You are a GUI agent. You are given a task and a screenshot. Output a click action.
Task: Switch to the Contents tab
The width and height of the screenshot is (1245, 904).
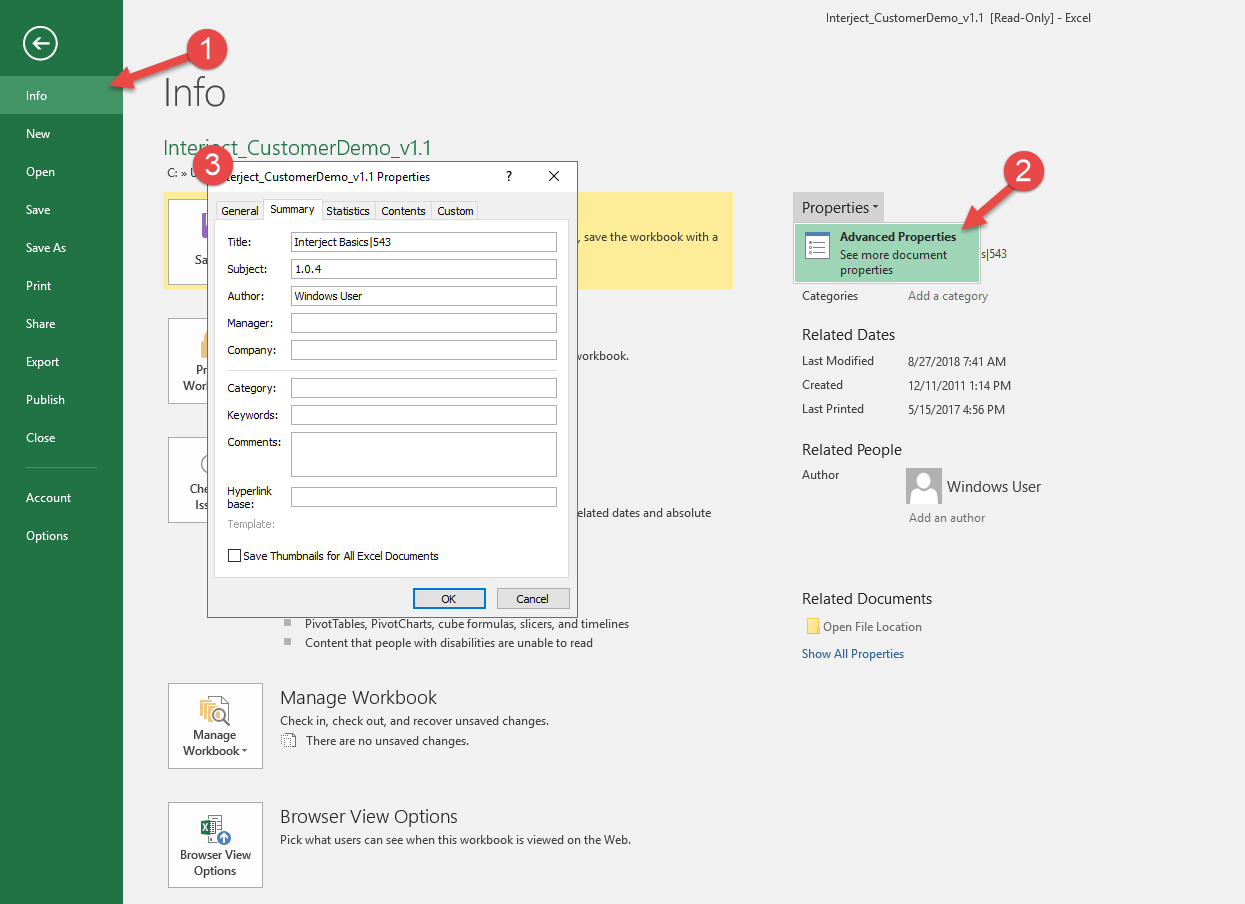404,211
